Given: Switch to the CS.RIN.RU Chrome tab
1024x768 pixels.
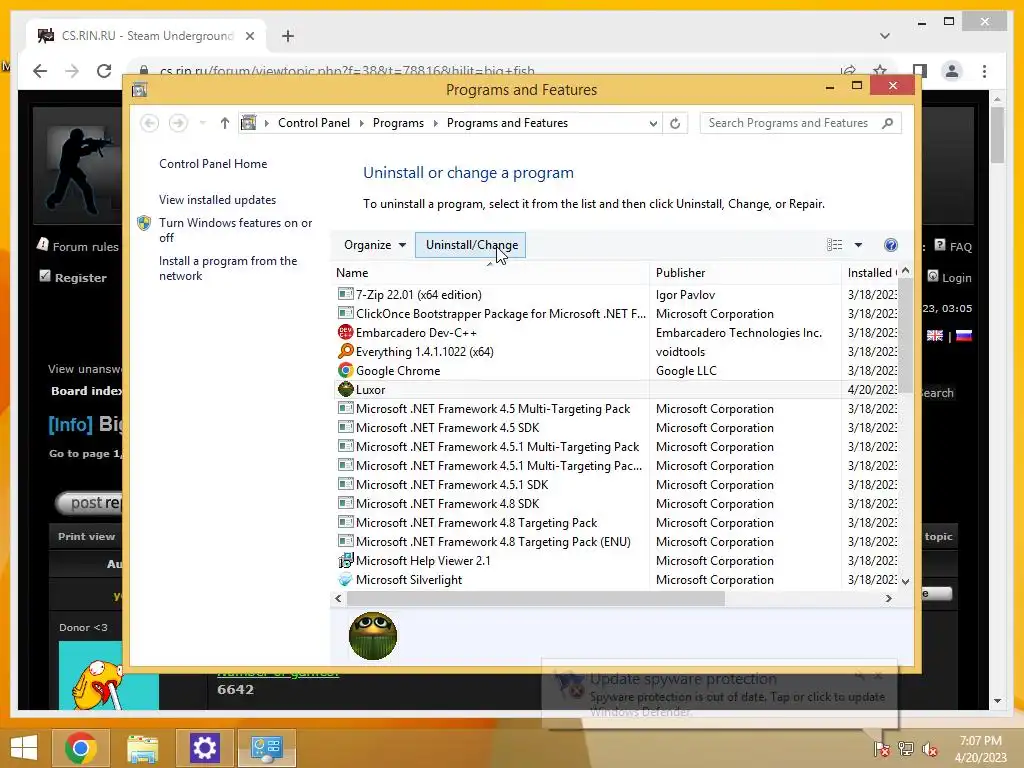Looking at the screenshot, I should tap(146, 36).
